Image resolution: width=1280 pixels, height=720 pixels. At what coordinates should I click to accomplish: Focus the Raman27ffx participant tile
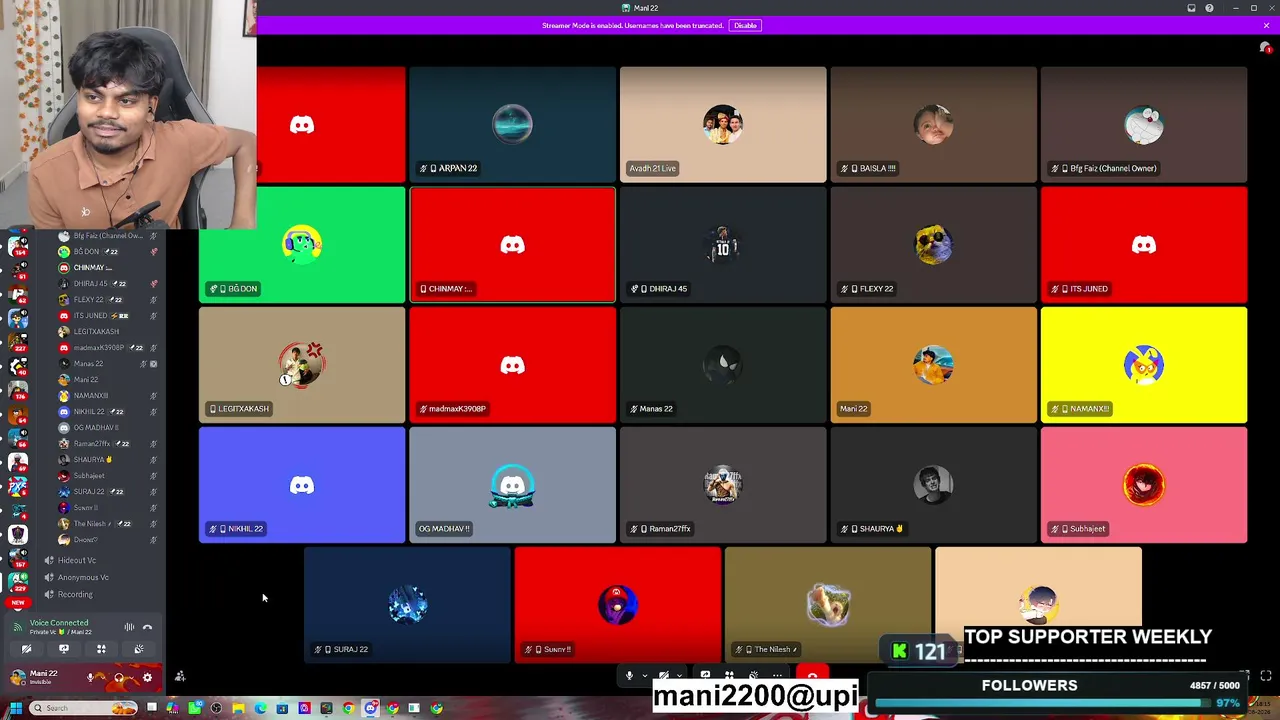click(723, 485)
